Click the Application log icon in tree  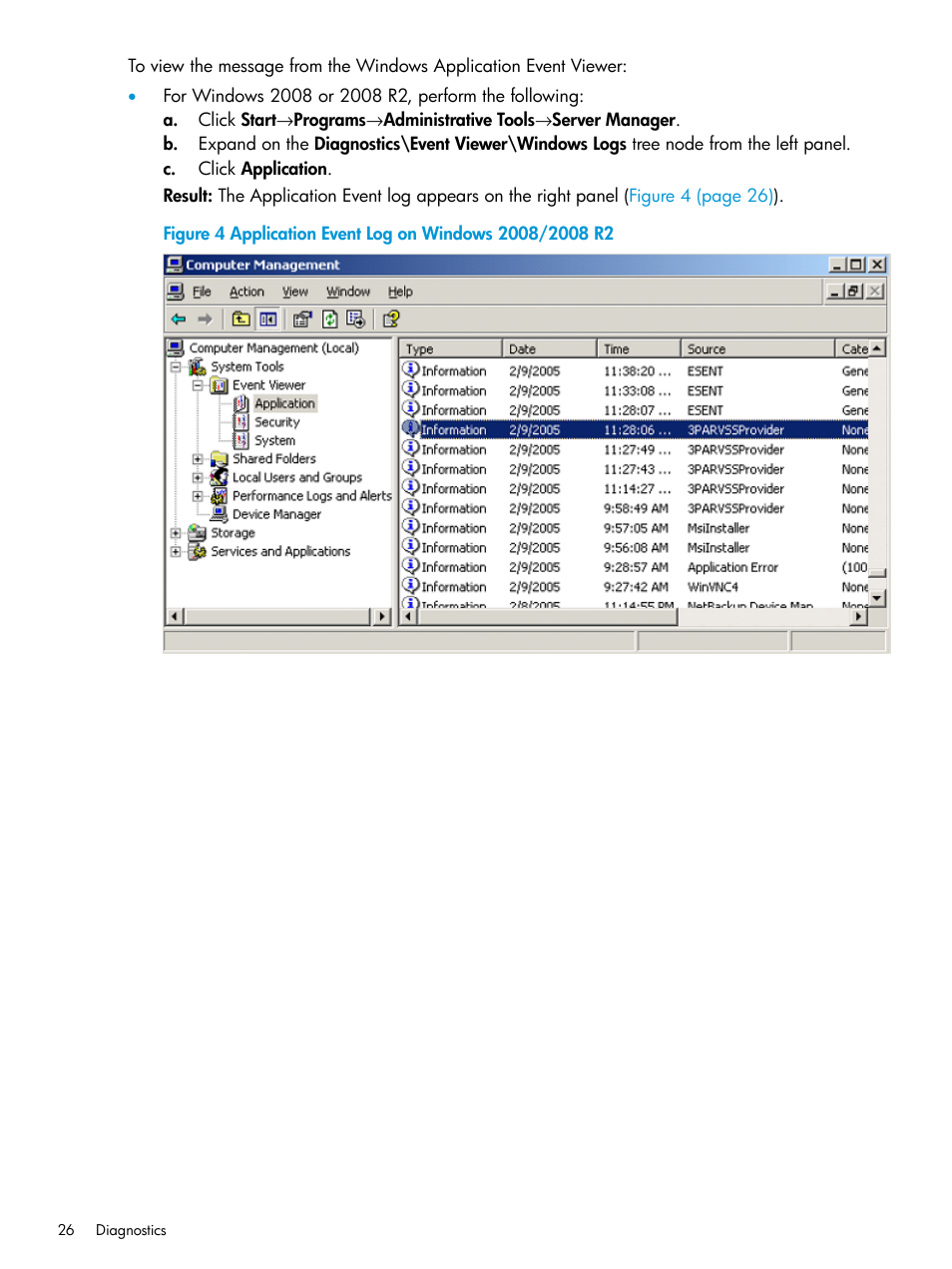tap(240, 403)
